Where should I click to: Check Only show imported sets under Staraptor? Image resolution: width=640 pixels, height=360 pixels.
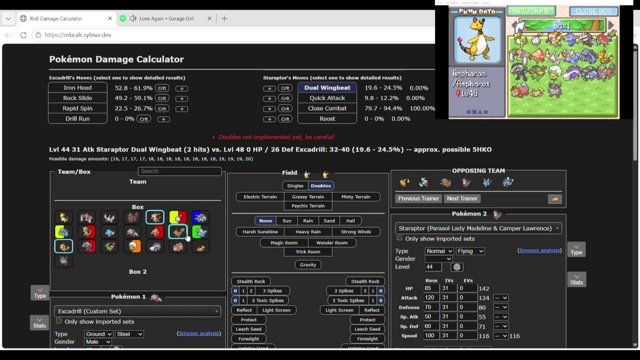(x=400, y=238)
